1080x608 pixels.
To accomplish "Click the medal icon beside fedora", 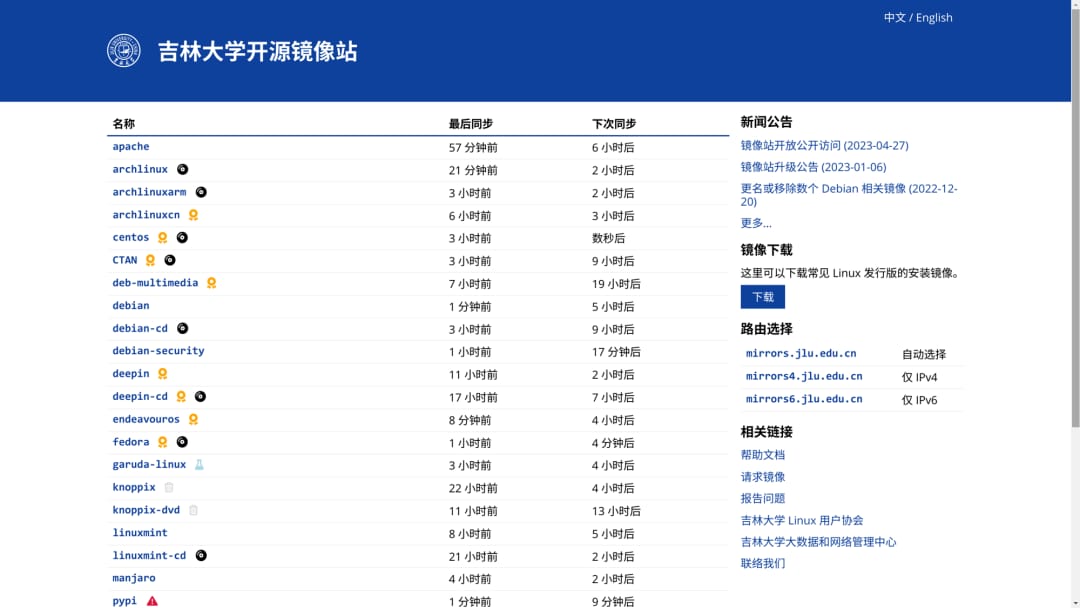I will 163,442.
